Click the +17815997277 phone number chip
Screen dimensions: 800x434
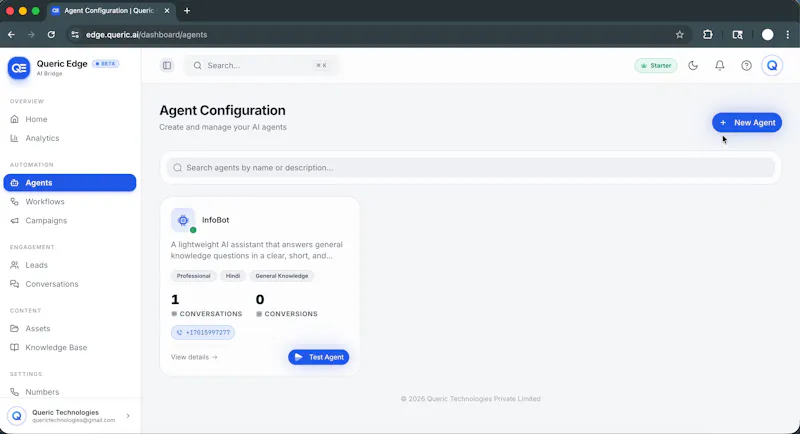click(x=203, y=333)
